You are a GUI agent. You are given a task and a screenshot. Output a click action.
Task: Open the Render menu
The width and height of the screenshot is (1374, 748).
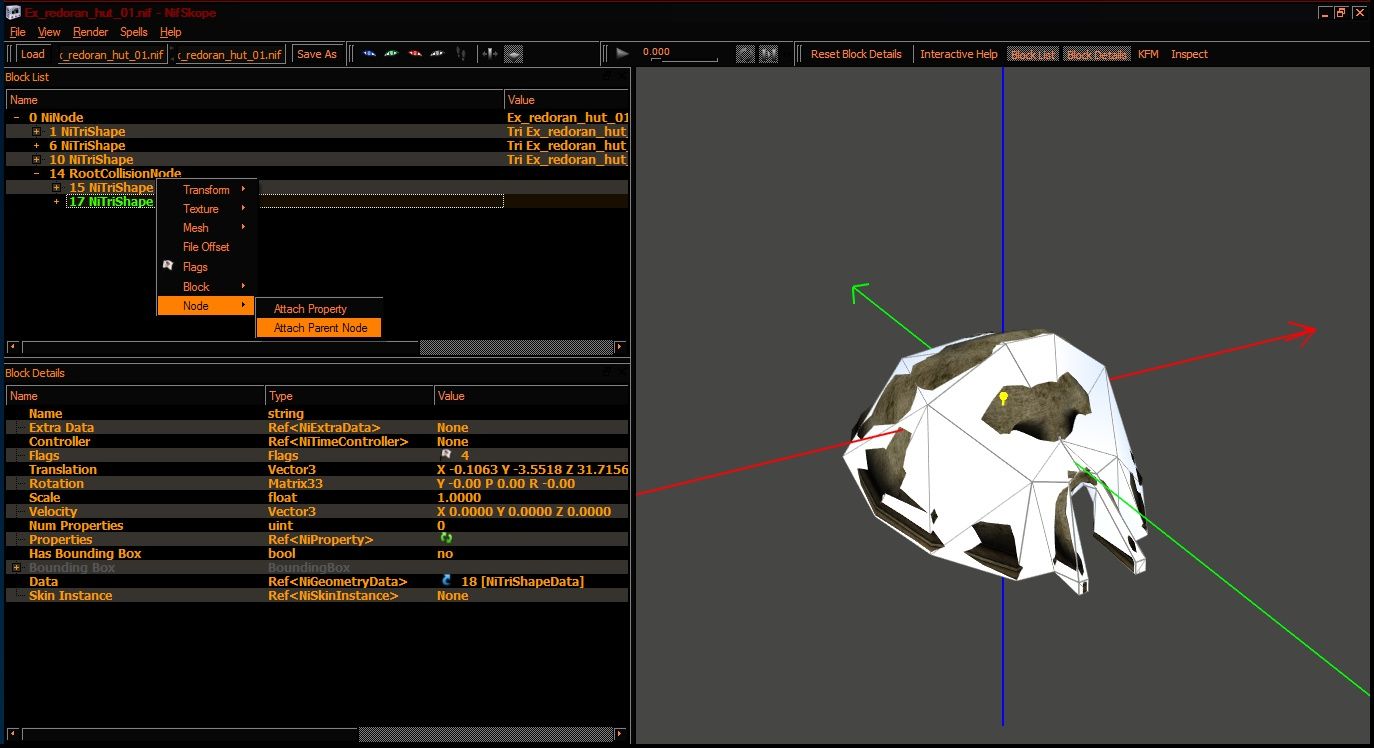pyautogui.click(x=91, y=32)
